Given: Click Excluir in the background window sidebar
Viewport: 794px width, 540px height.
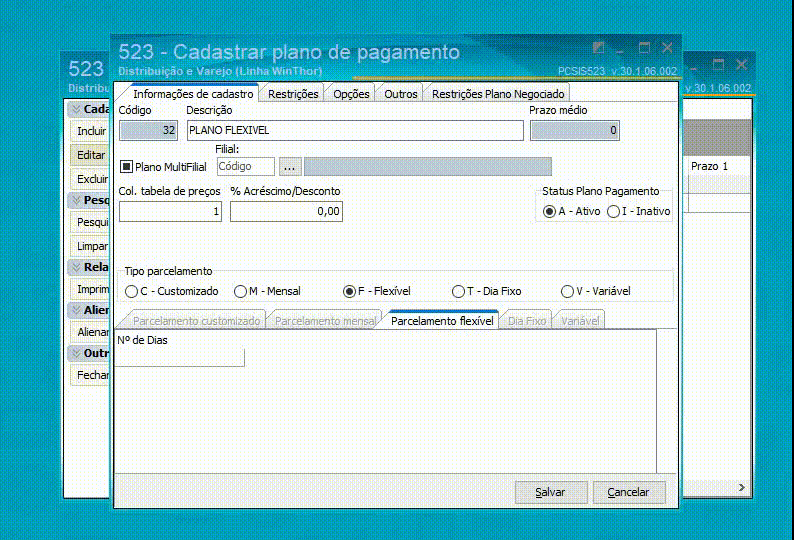Looking at the screenshot, I should 91,179.
